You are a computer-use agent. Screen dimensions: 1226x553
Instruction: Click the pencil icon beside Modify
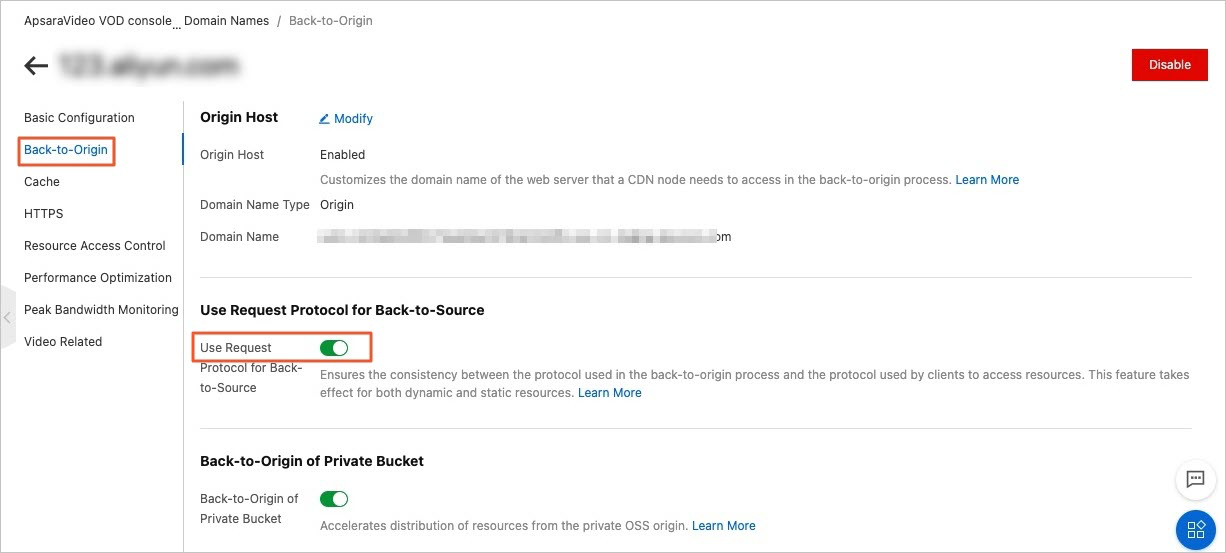(x=324, y=119)
